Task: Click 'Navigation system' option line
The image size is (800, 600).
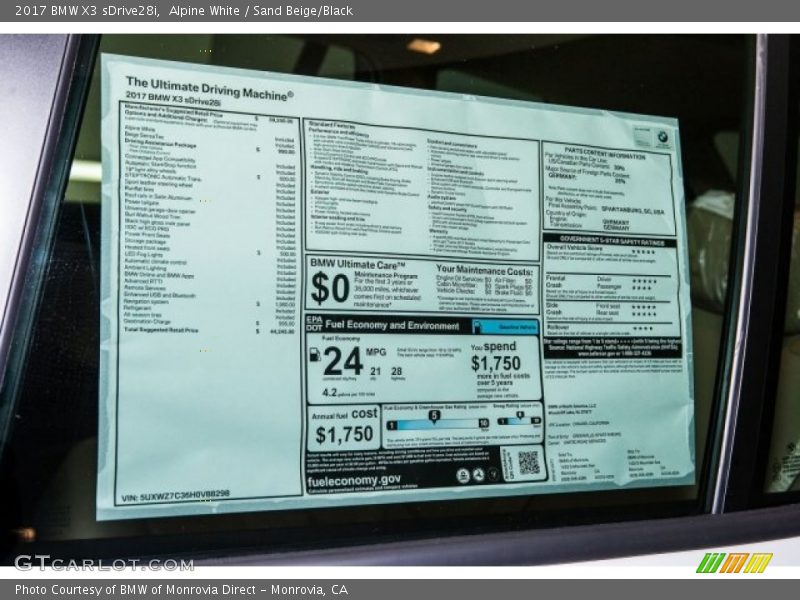Action: click(210, 303)
